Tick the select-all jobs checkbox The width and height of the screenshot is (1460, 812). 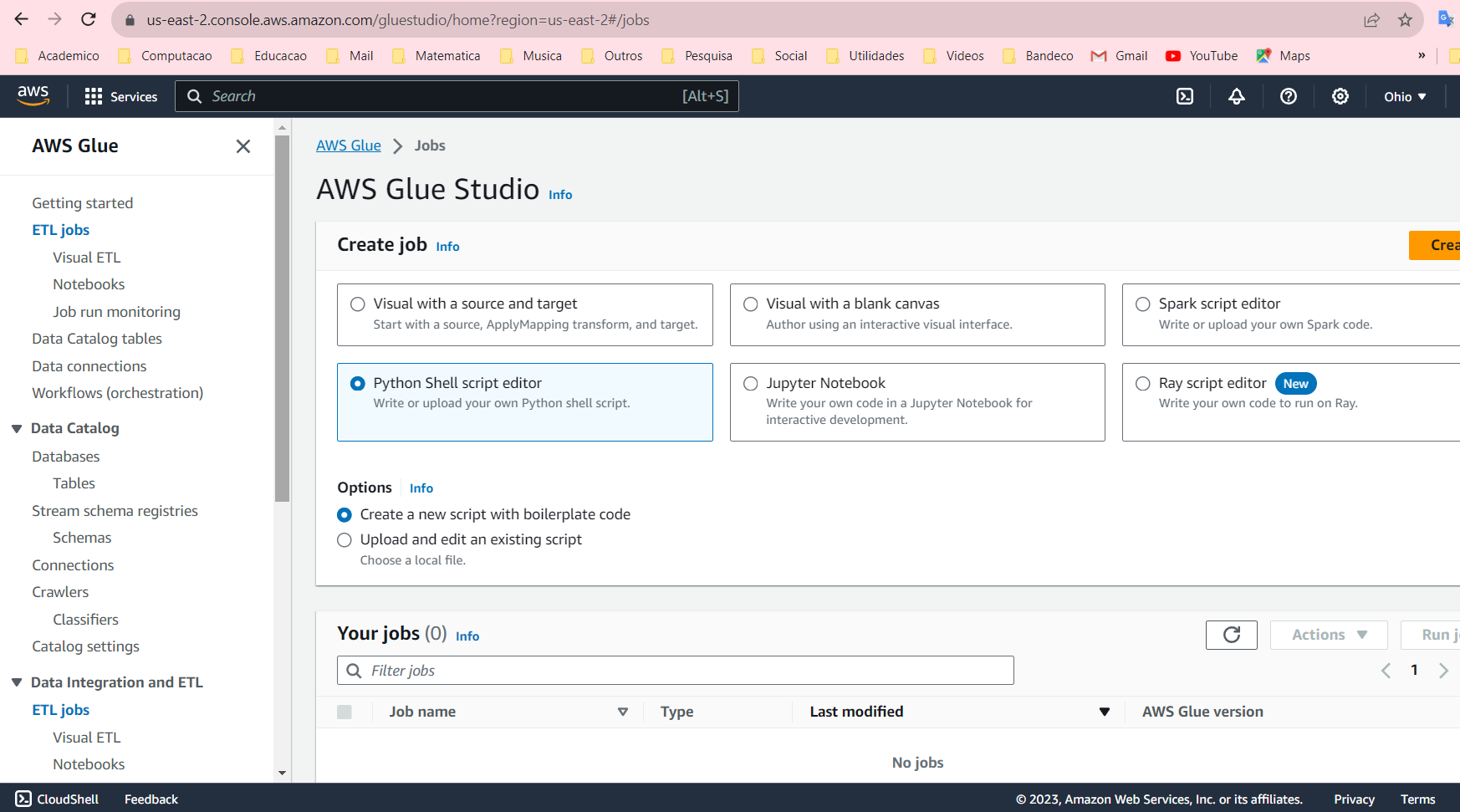point(345,712)
